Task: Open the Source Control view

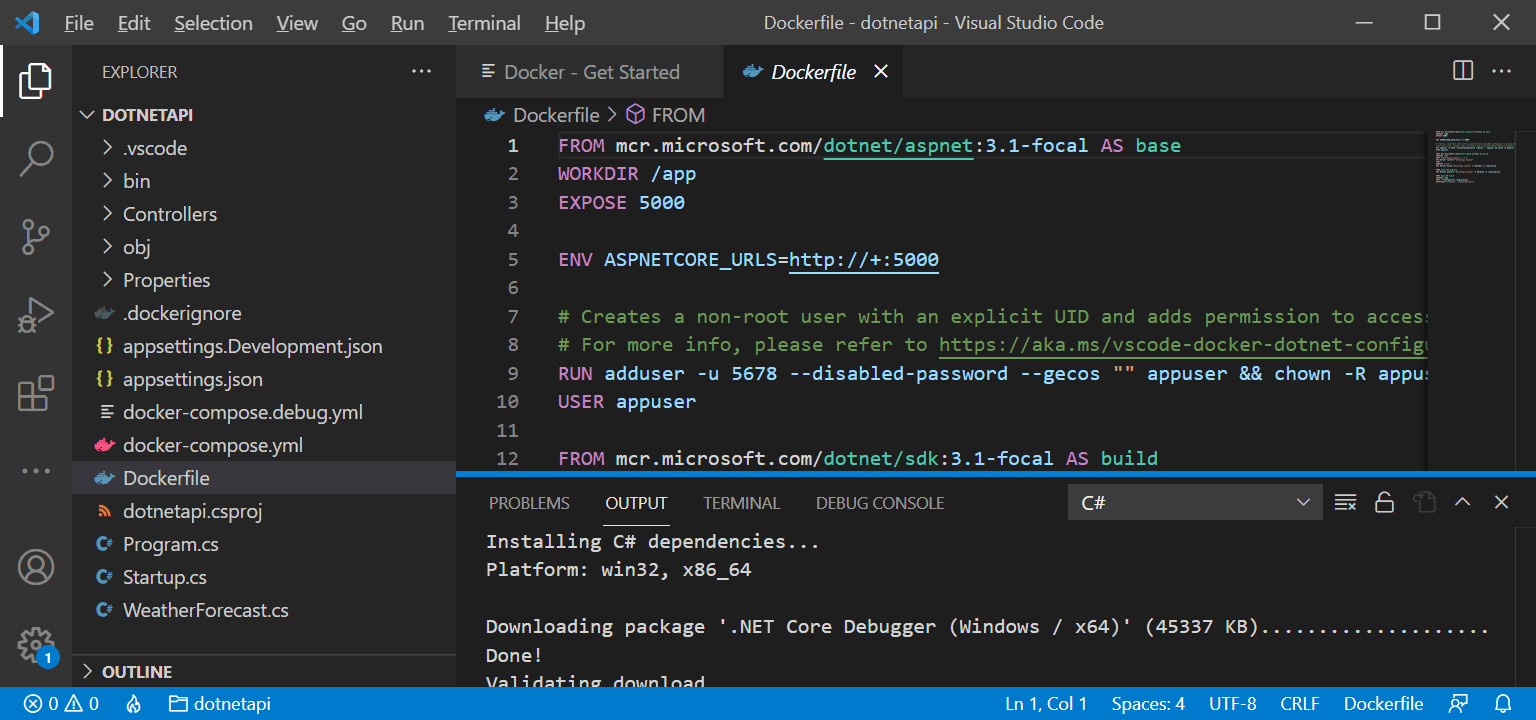Action: (36, 237)
